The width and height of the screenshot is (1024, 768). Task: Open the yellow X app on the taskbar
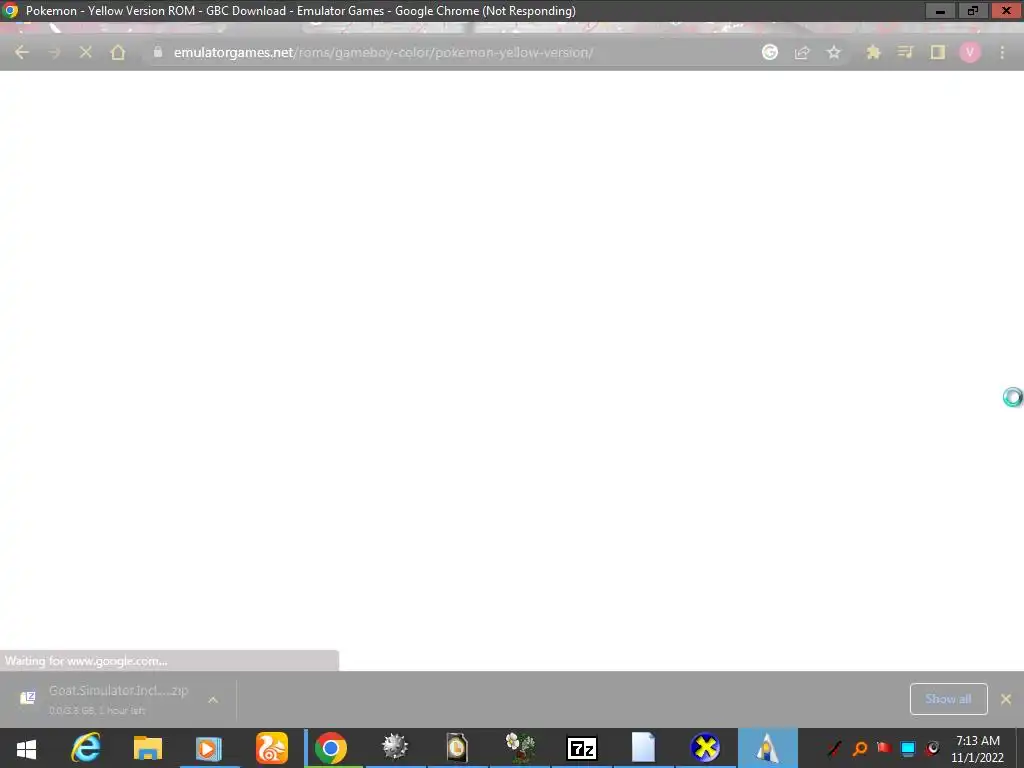pos(705,748)
